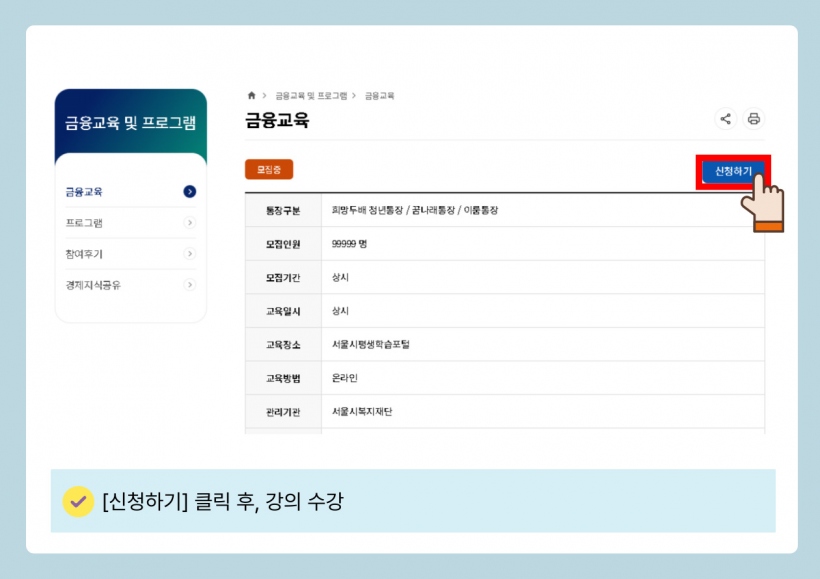Click the orange 모집중 status badge
This screenshot has width=820, height=579.
269,170
